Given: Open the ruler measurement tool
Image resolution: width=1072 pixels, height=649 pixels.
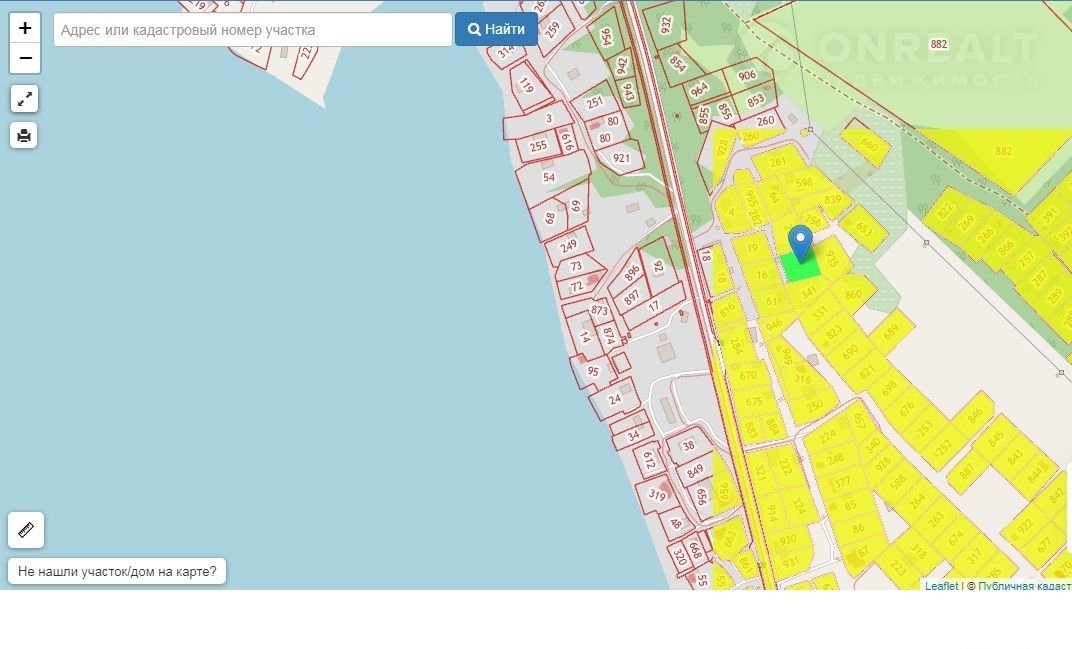Looking at the screenshot, I should [x=26, y=530].
